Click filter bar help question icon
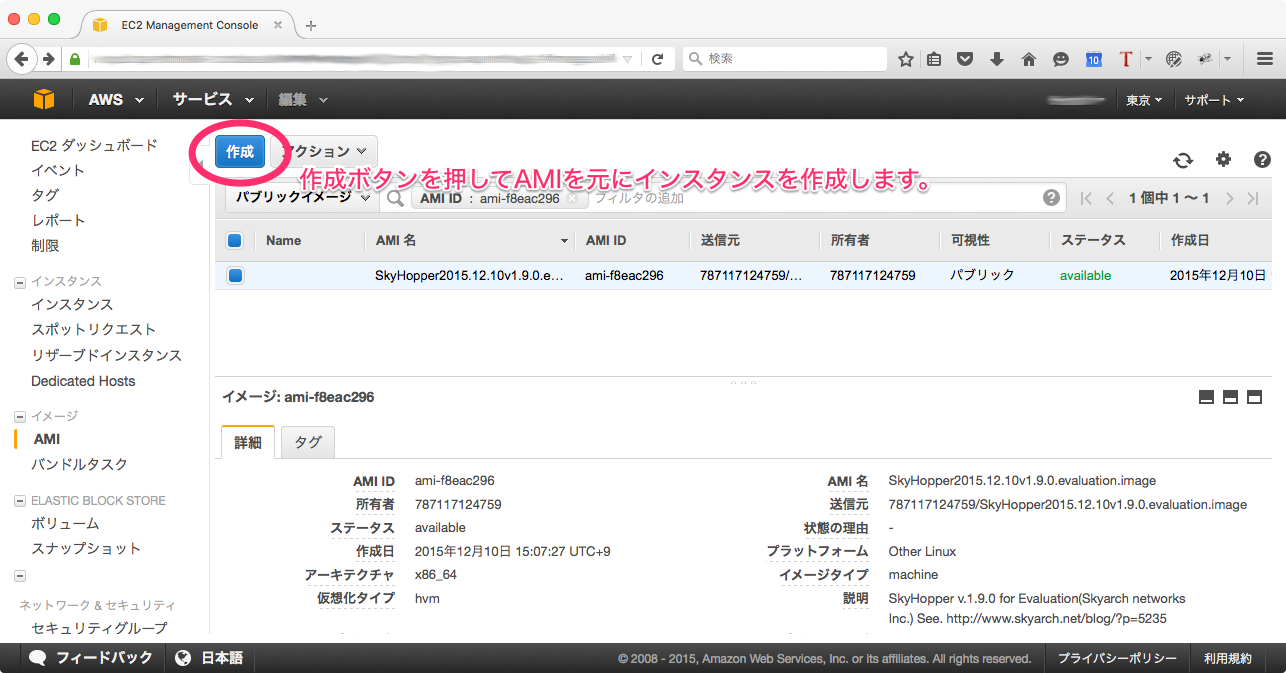This screenshot has height=673, width=1286. coord(1051,197)
